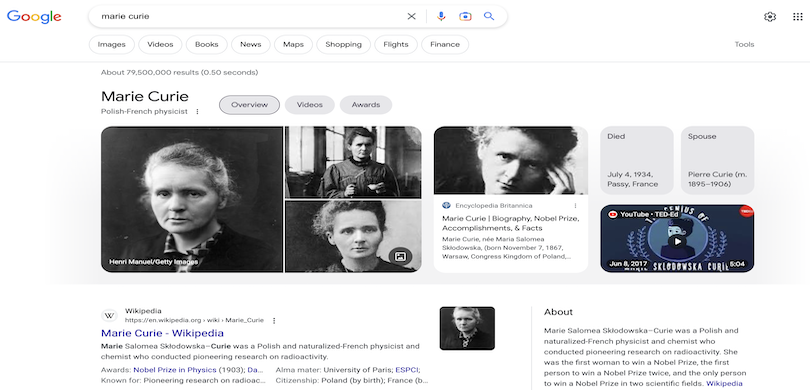Open Google settings gear icon
Screen dimensions: 810x390
(x=770, y=17)
